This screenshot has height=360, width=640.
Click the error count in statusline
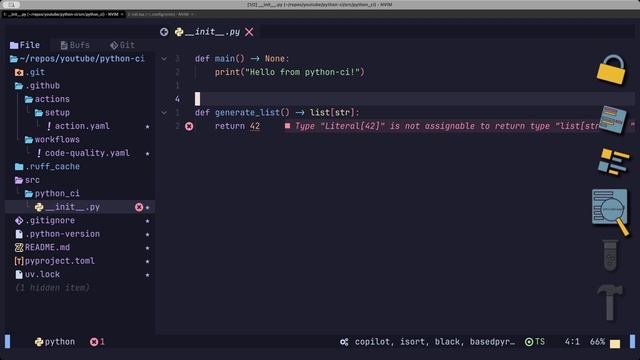(97, 342)
